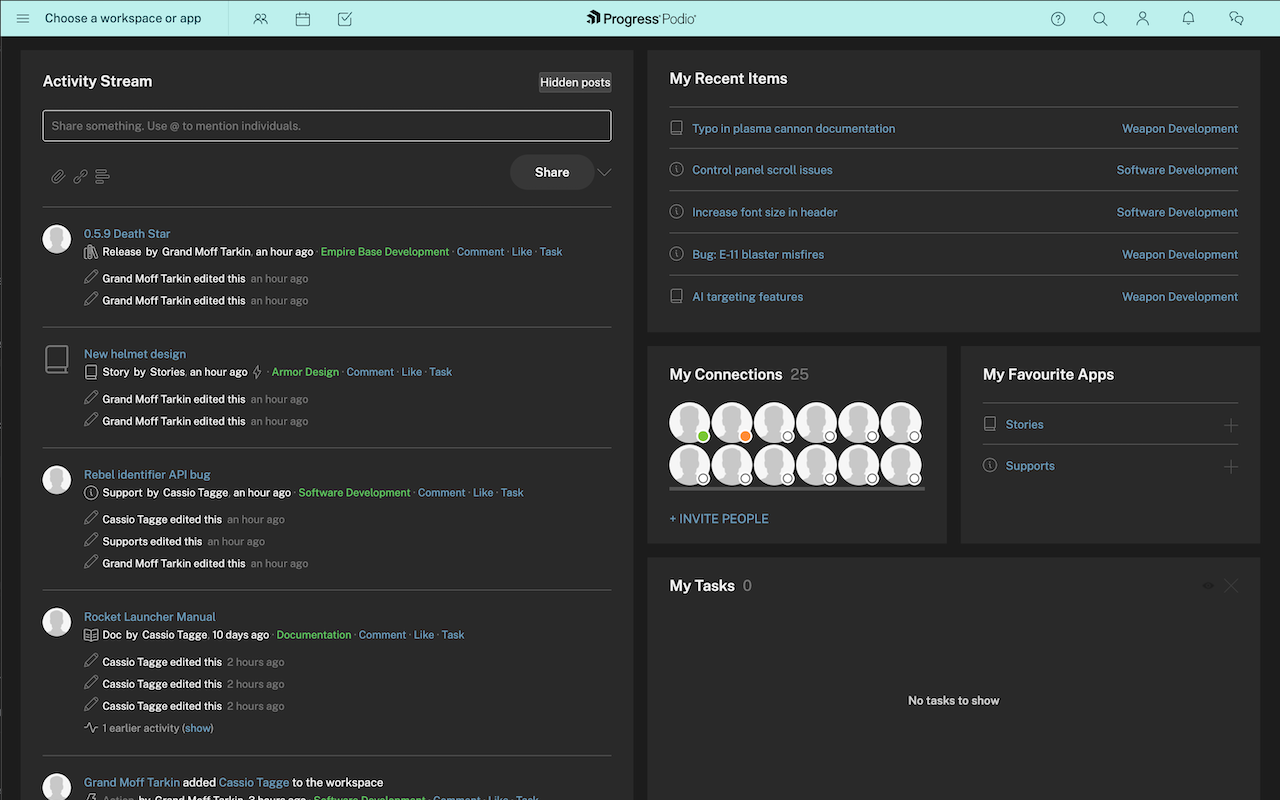1280x800 pixels.
Task: Open connection avatar with green online dot
Action: pos(690,422)
